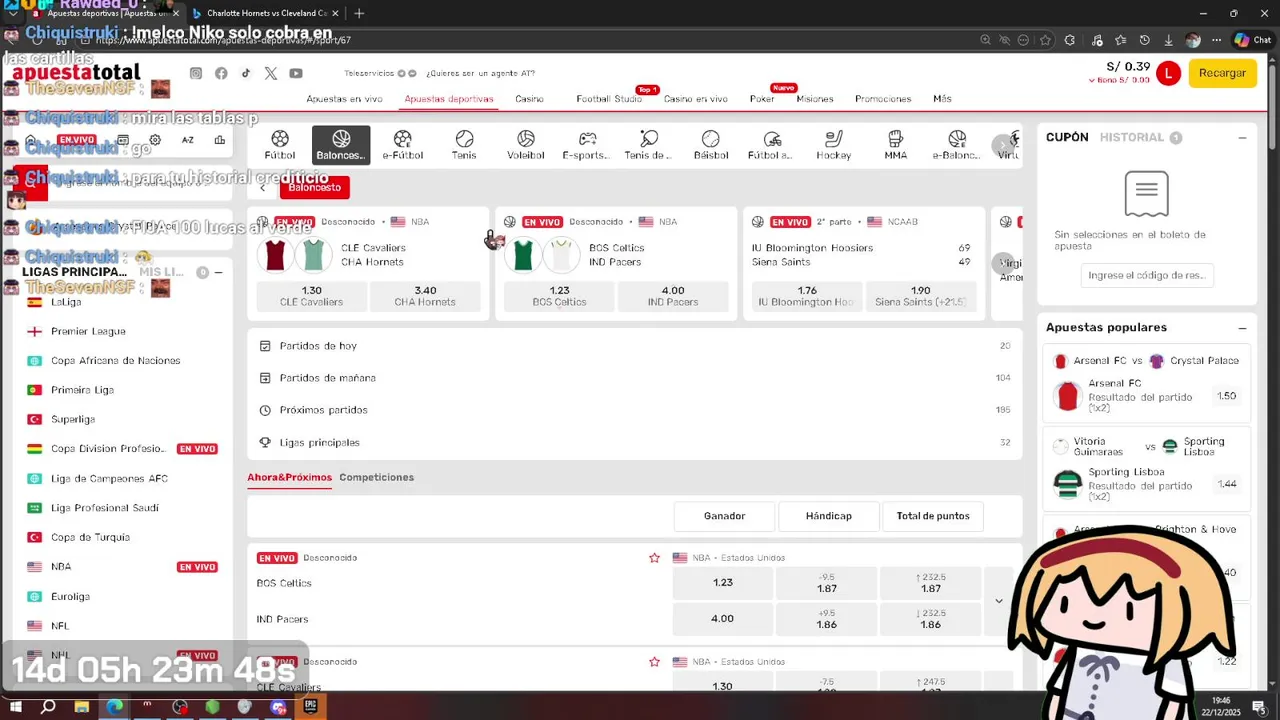1280x720 pixels.
Task: Click Epic Games icon in taskbar
Action: coord(311,707)
